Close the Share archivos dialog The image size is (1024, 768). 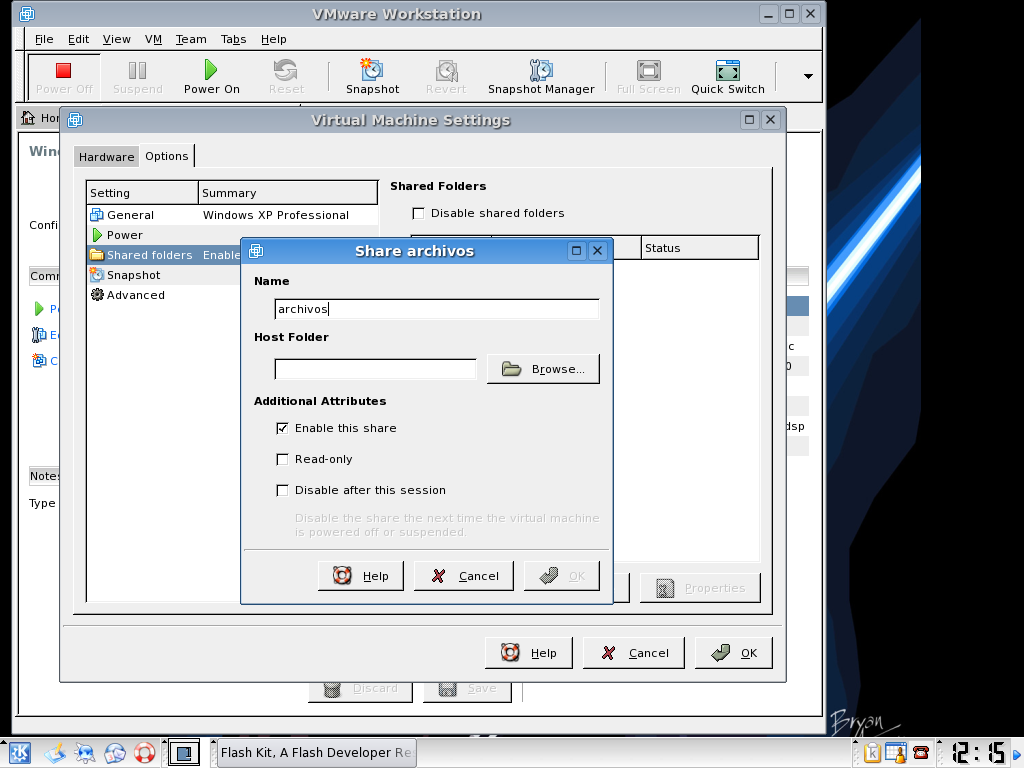(x=597, y=251)
